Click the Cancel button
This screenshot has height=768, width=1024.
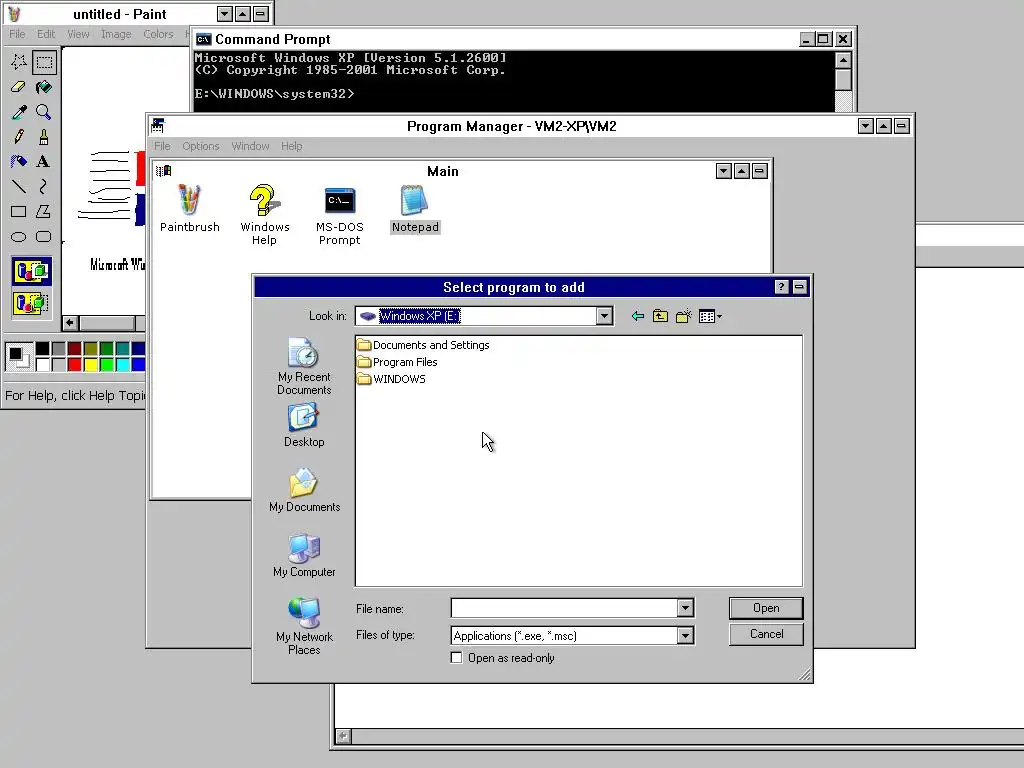click(766, 634)
